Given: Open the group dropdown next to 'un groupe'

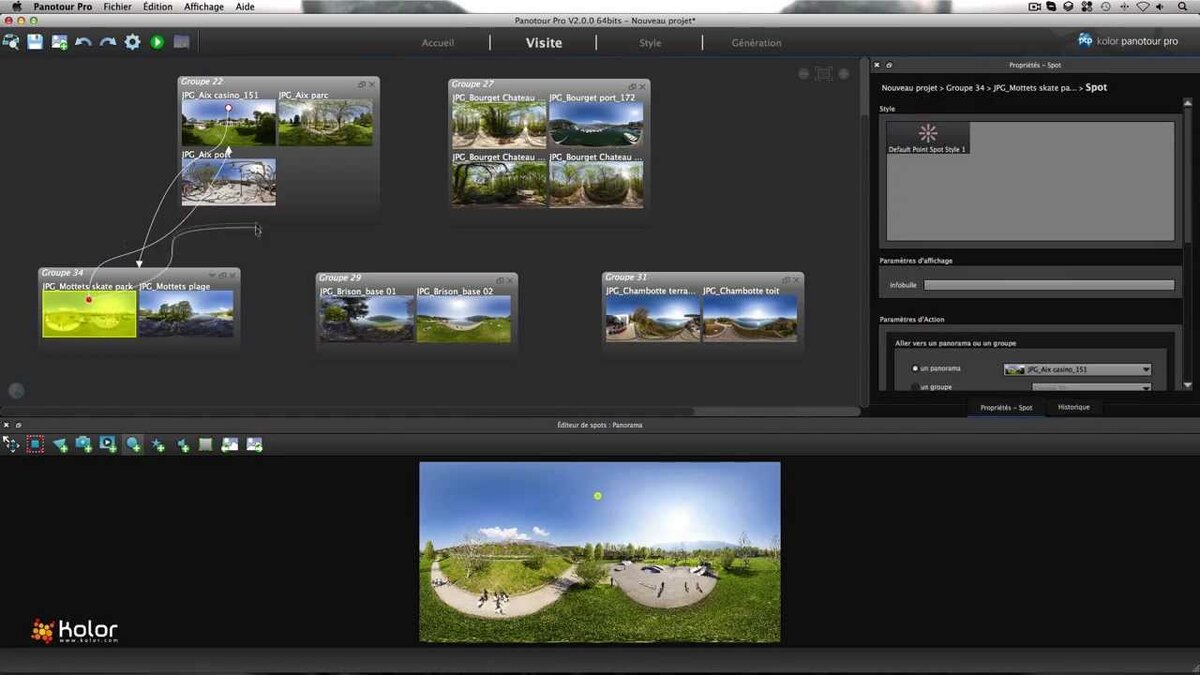Looking at the screenshot, I should (1091, 387).
